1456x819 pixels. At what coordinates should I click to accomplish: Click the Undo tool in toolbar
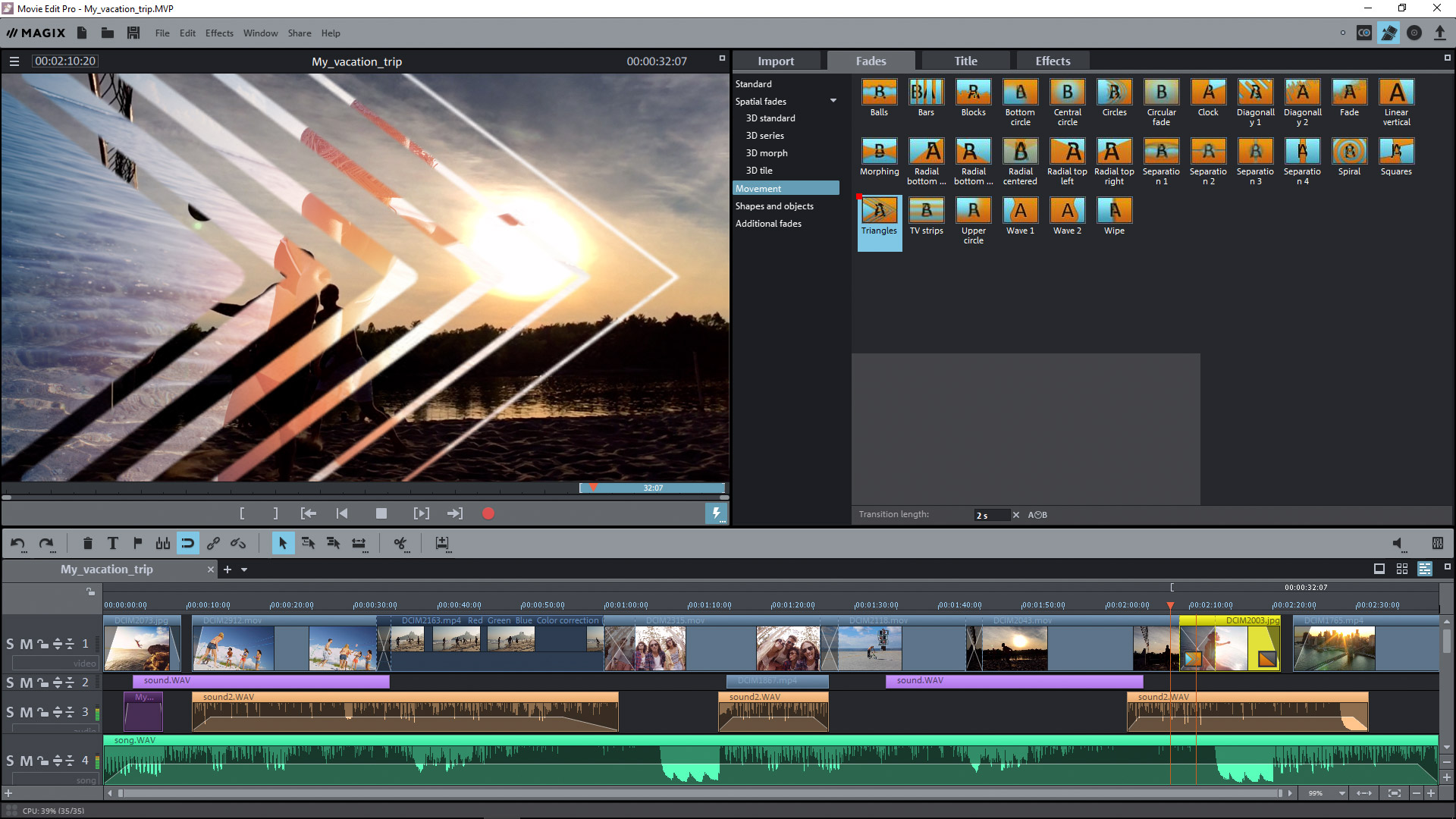(19, 543)
